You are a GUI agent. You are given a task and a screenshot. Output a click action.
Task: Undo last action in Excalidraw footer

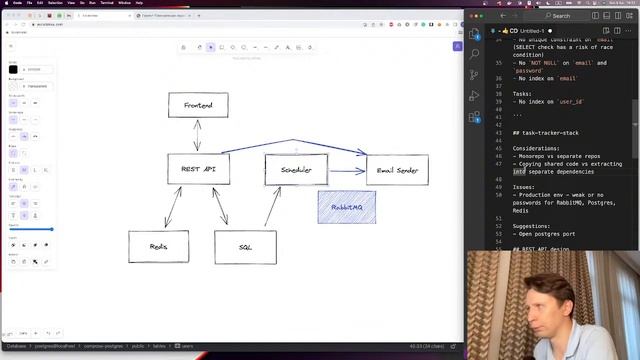tap(48, 333)
